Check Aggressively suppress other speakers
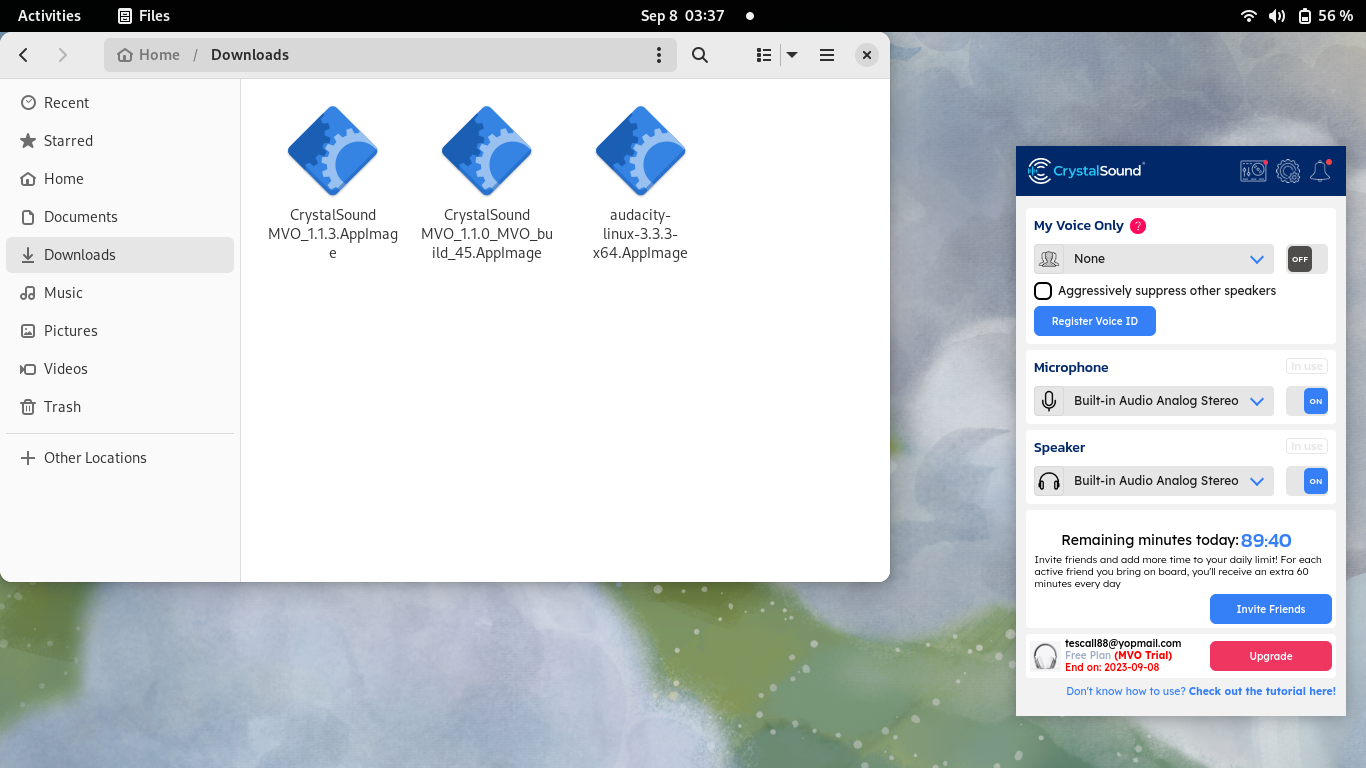This screenshot has height=768, width=1366. [x=1043, y=291]
